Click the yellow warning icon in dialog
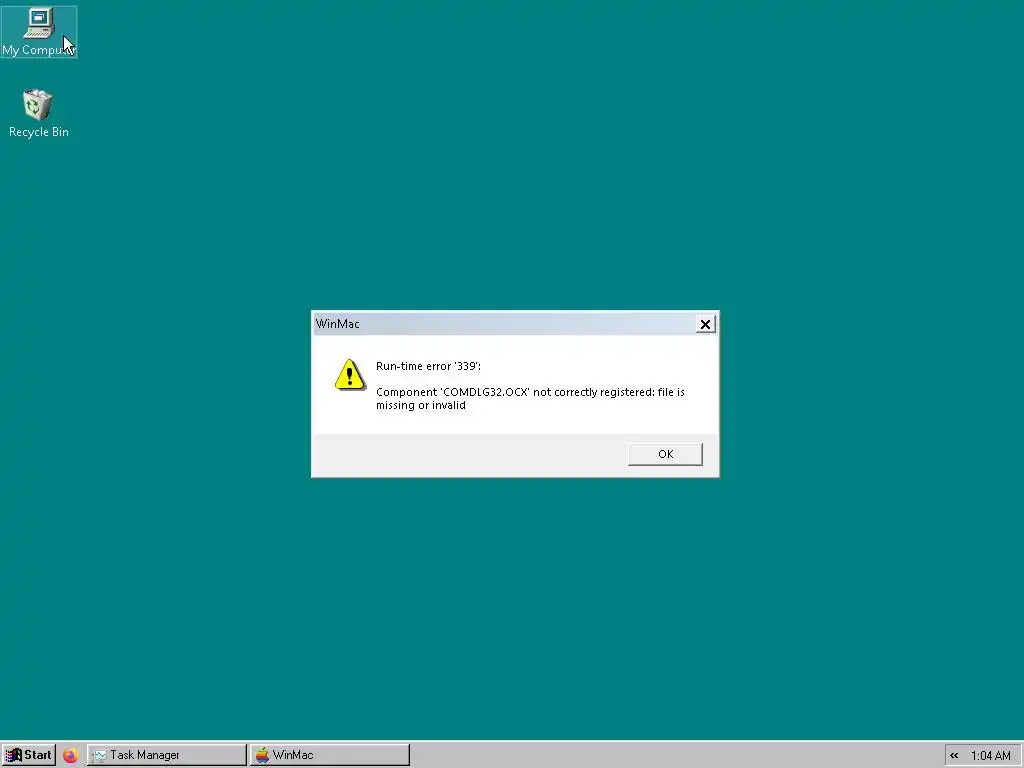Image resolution: width=1024 pixels, height=768 pixels. coord(350,375)
